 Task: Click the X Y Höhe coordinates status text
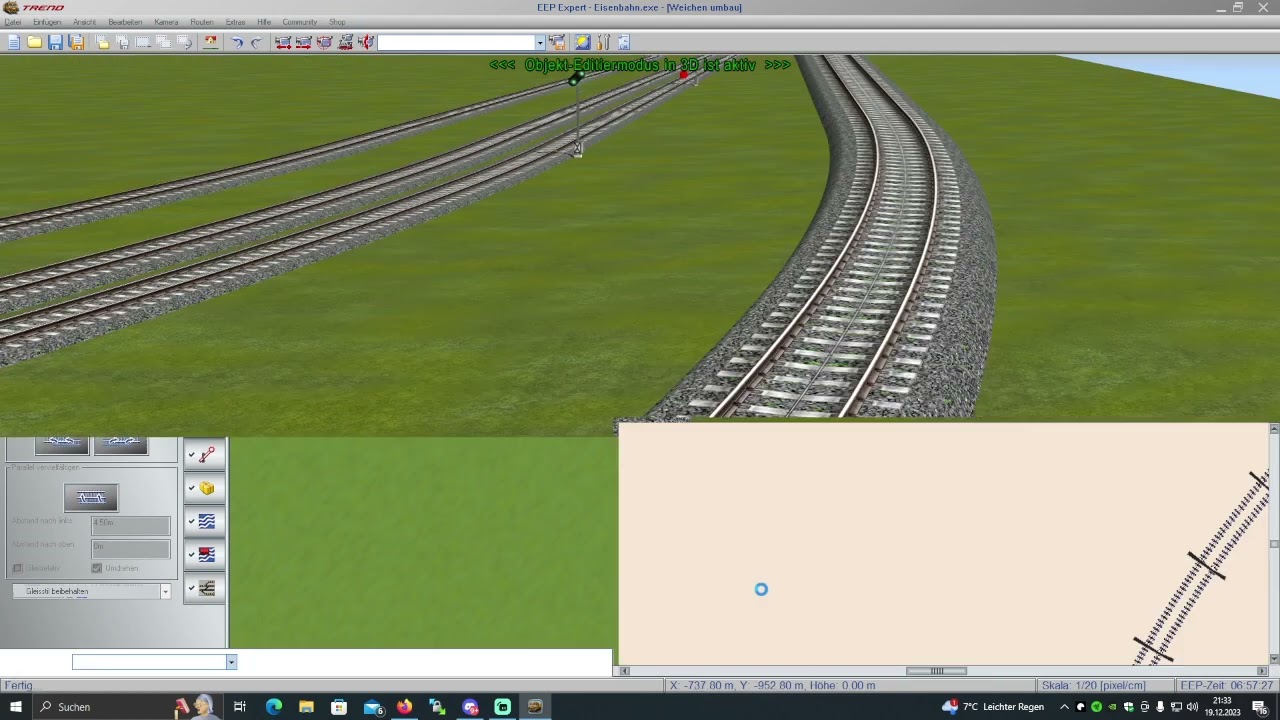(773, 685)
